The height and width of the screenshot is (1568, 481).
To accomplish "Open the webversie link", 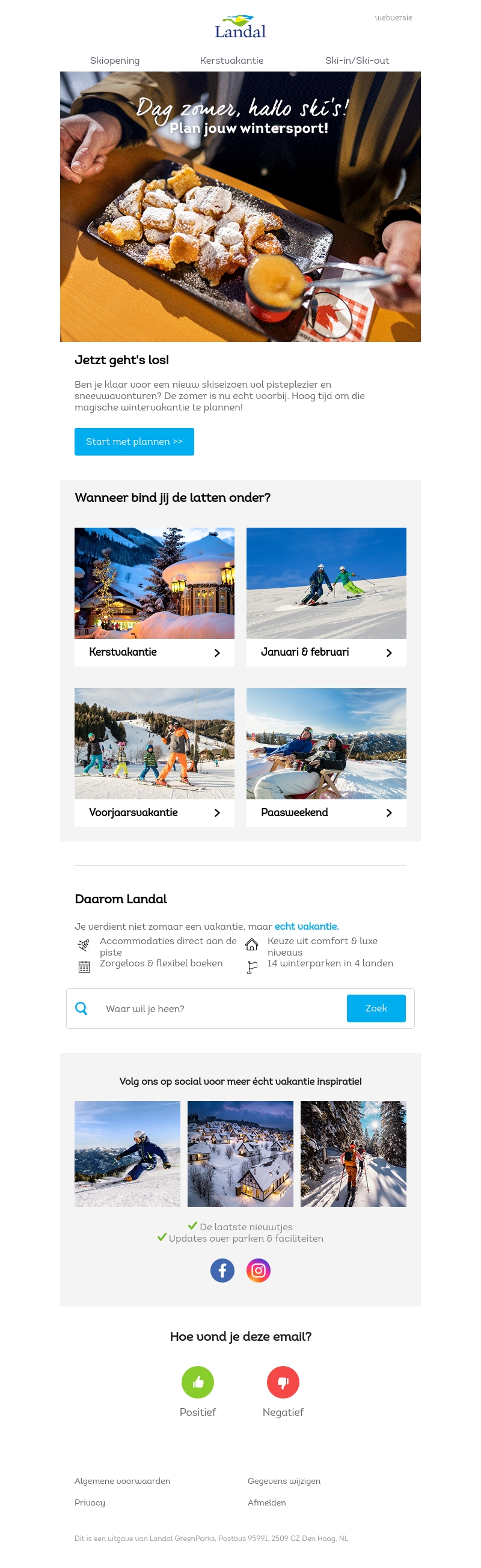I will pyautogui.click(x=393, y=17).
